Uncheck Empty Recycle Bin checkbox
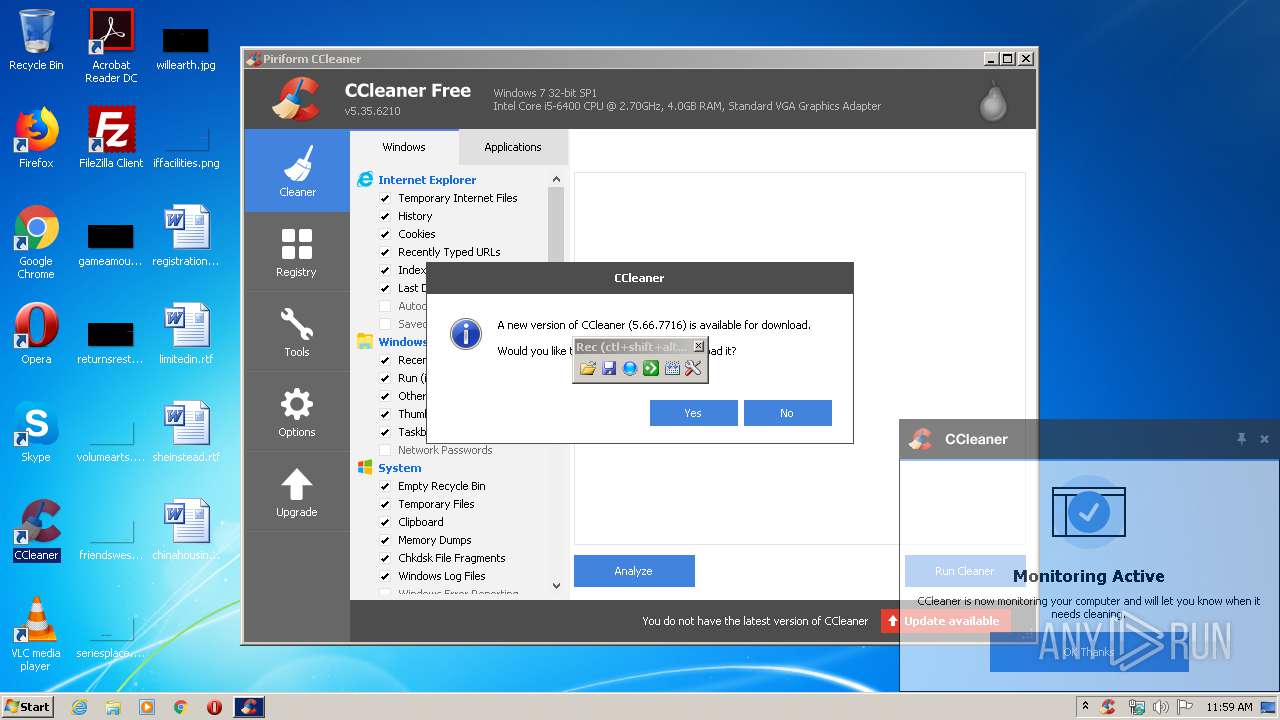 pyautogui.click(x=385, y=486)
